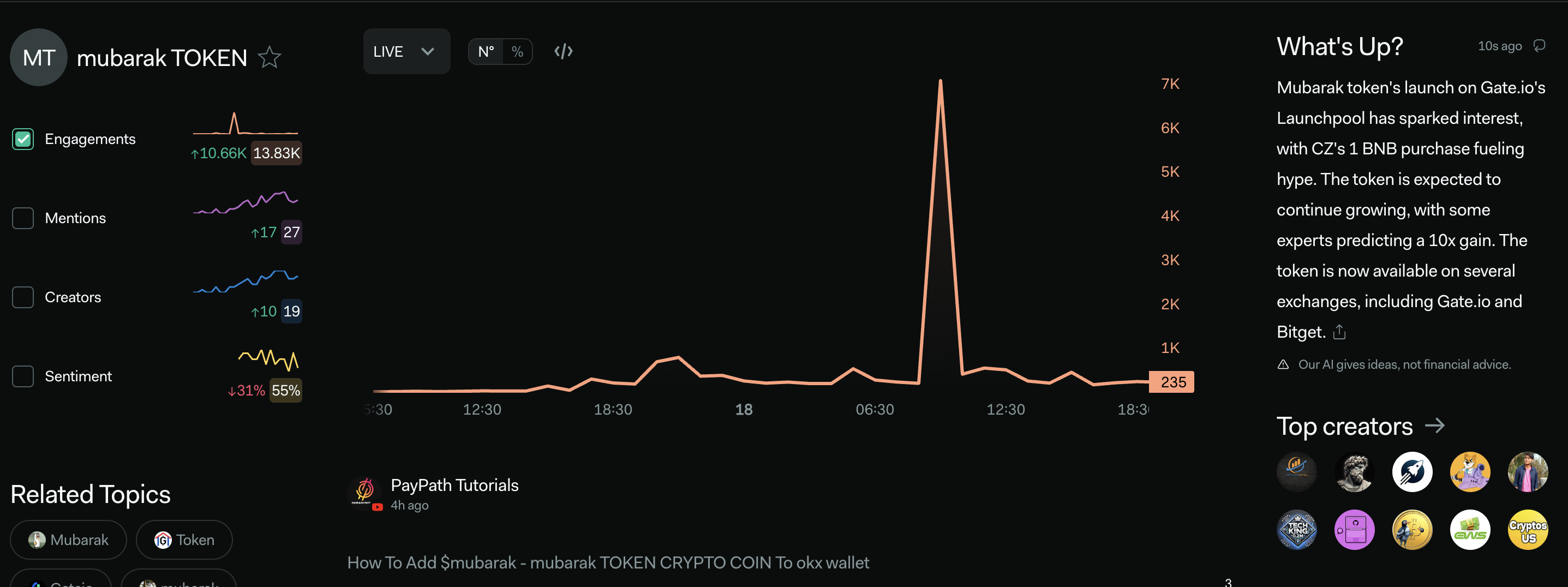The image size is (1568, 587).
Task: Click the MT token avatar
Action: (38, 57)
